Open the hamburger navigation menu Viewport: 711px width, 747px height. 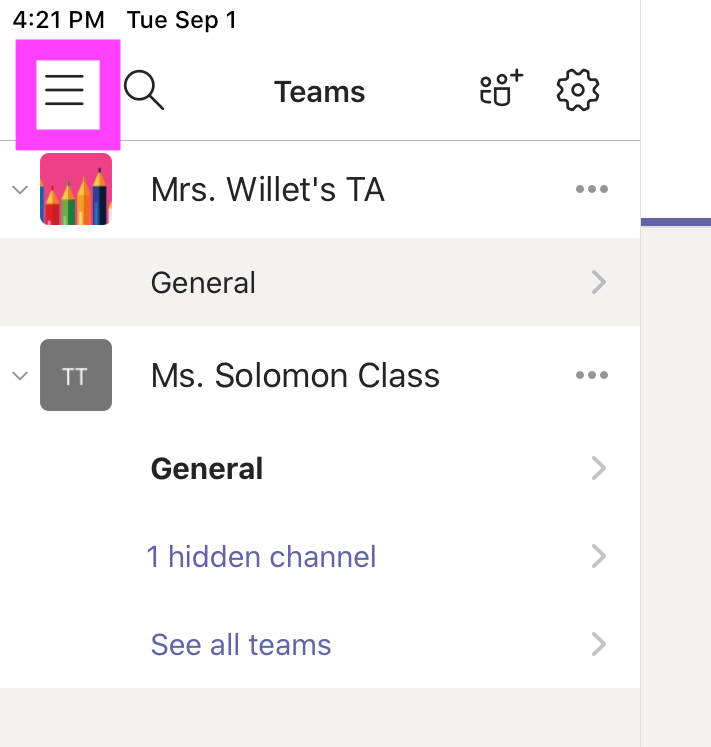[x=66, y=92]
